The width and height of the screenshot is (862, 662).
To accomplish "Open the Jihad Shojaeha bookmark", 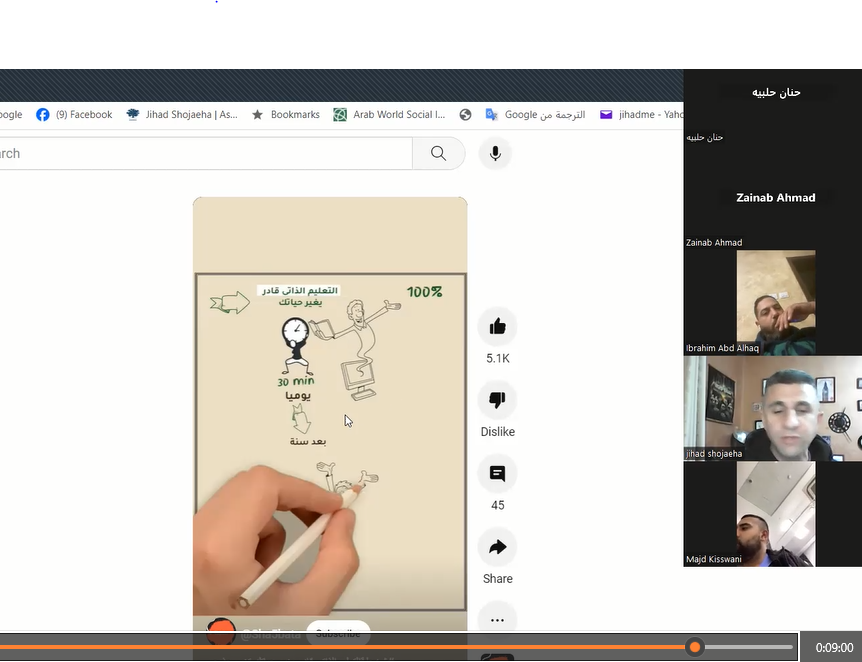I will point(182,114).
